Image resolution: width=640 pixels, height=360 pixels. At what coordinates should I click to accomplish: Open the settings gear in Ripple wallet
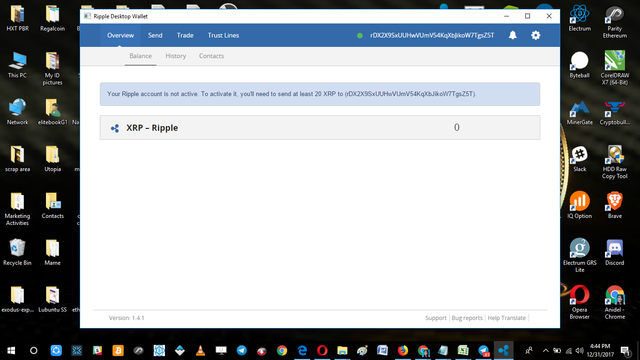(536, 36)
